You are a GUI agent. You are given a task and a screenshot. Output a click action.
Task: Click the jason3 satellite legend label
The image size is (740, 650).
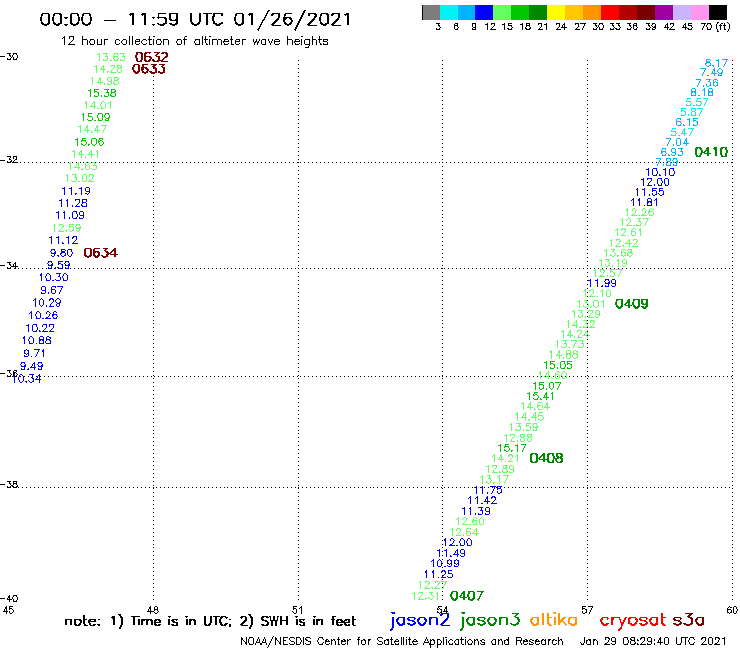click(x=490, y=620)
